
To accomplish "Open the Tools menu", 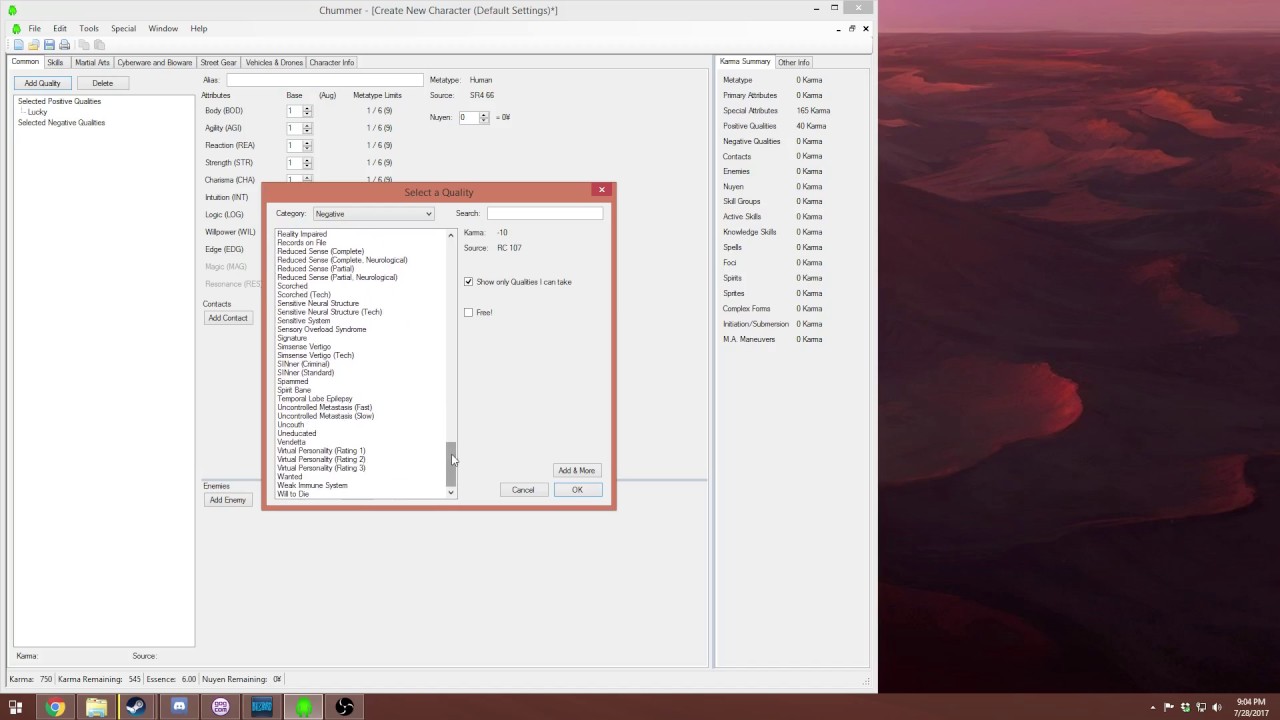I will point(89,29).
